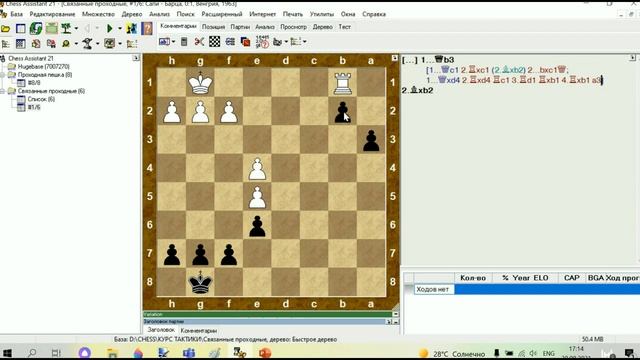This screenshot has width=640, height=360.
Task: Click the Ходов нет table cell
Action: point(433,289)
